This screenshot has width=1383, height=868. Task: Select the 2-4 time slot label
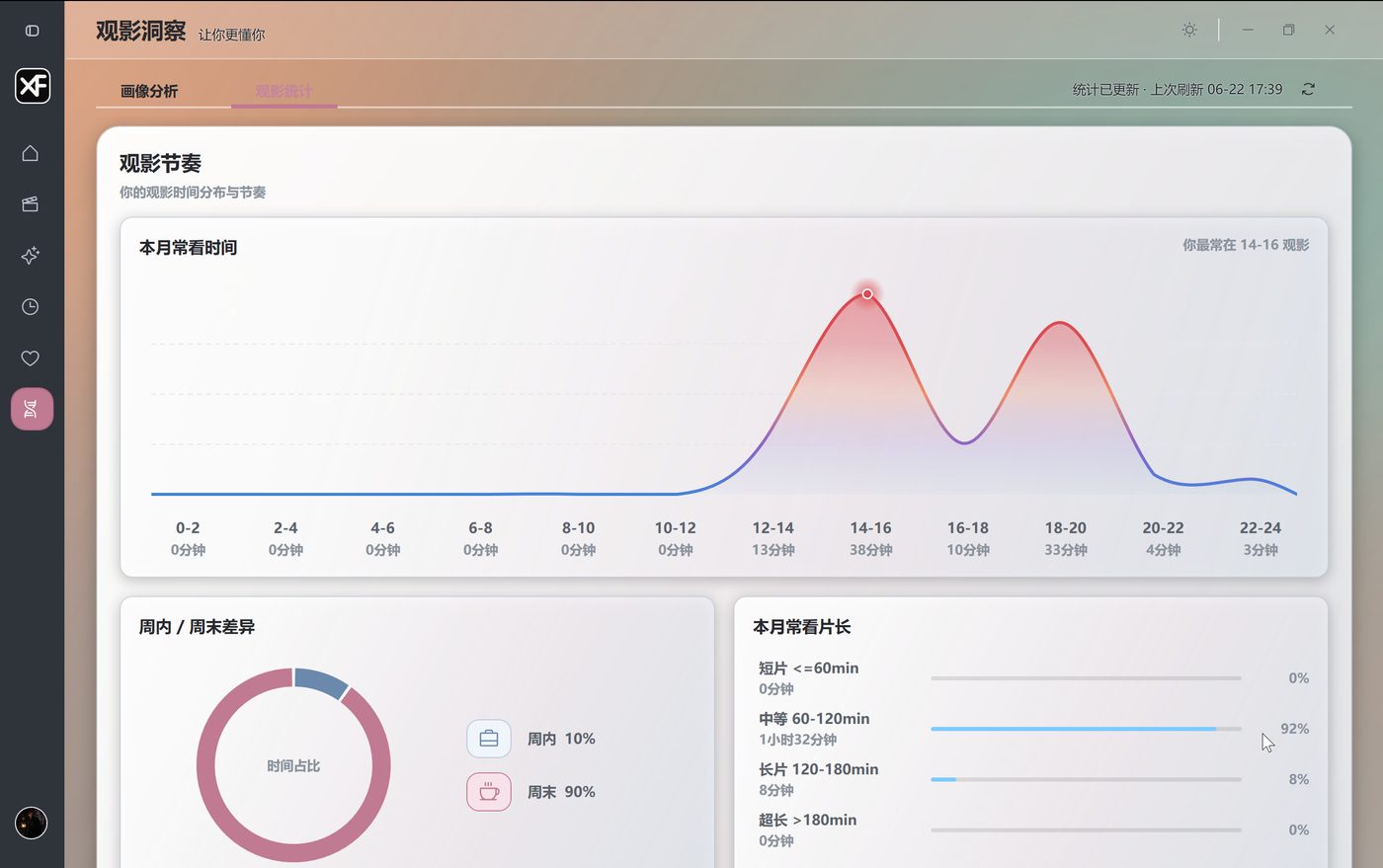285,528
